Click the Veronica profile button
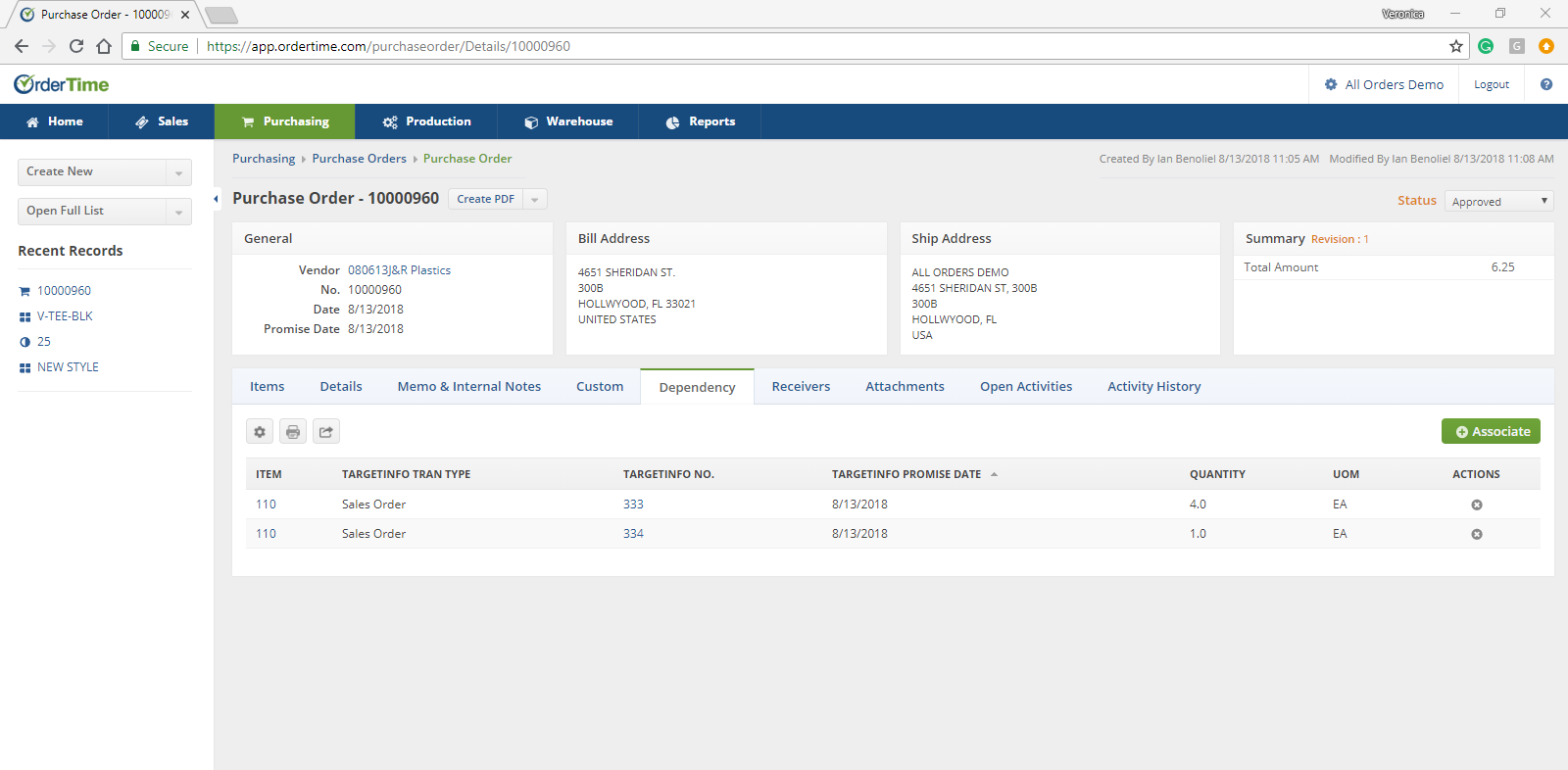Viewport: 1568px width, 770px height. click(x=1403, y=14)
